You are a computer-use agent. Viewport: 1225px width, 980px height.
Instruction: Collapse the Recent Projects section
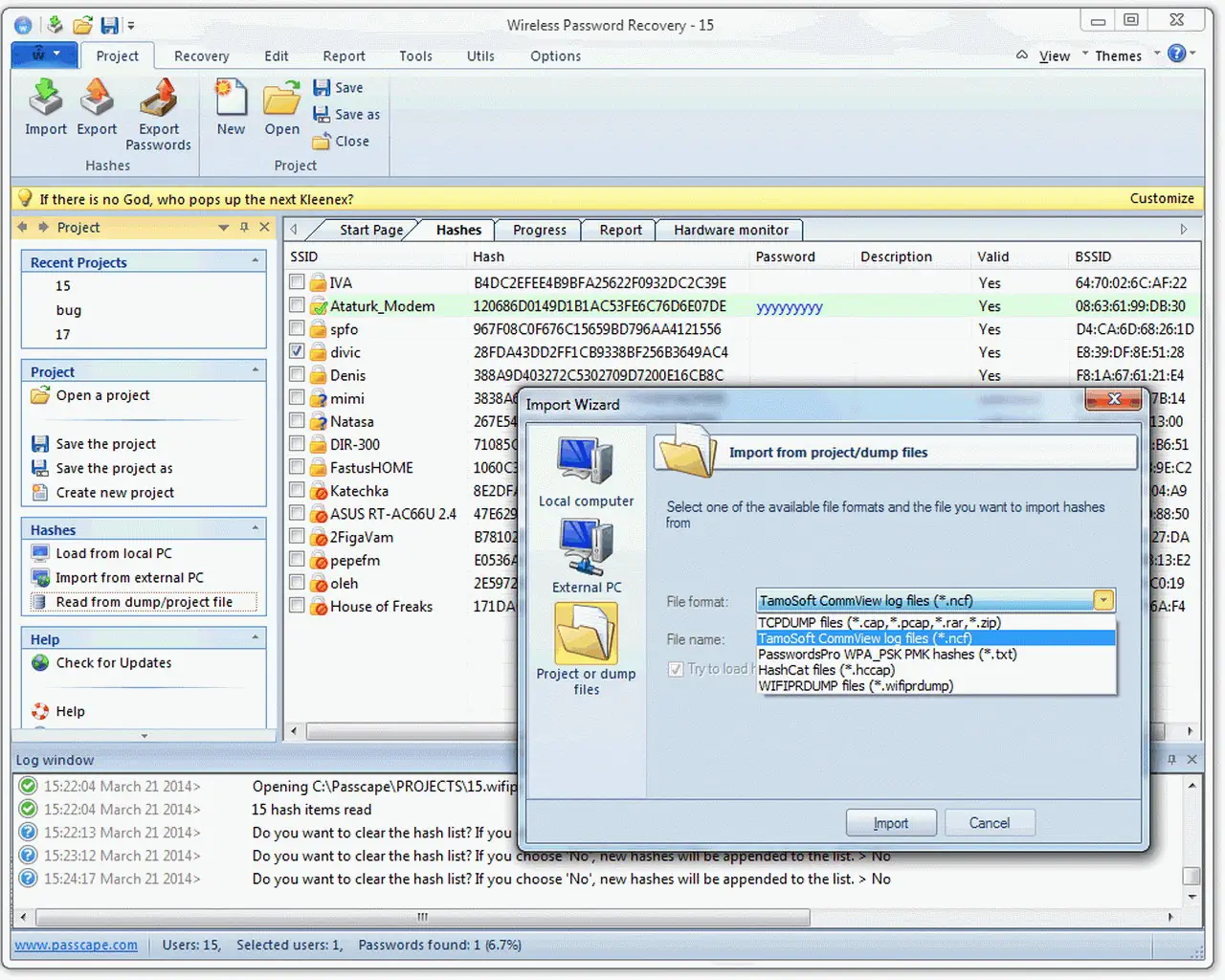click(x=256, y=261)
